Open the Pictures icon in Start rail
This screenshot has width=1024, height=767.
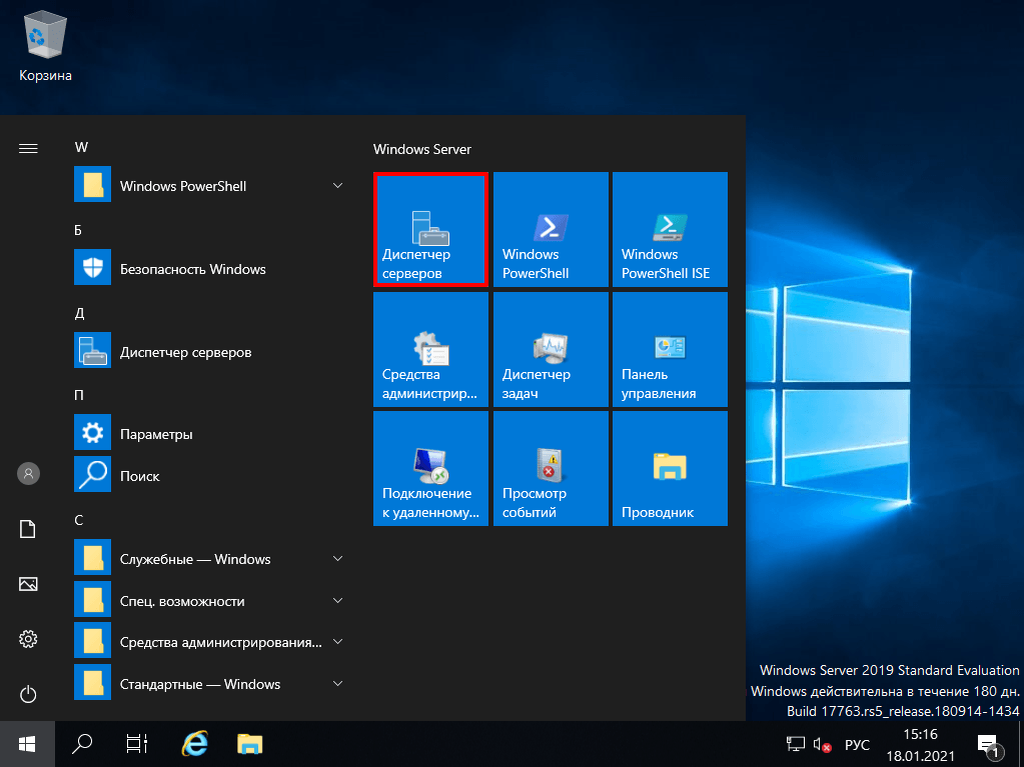(28, 583)
